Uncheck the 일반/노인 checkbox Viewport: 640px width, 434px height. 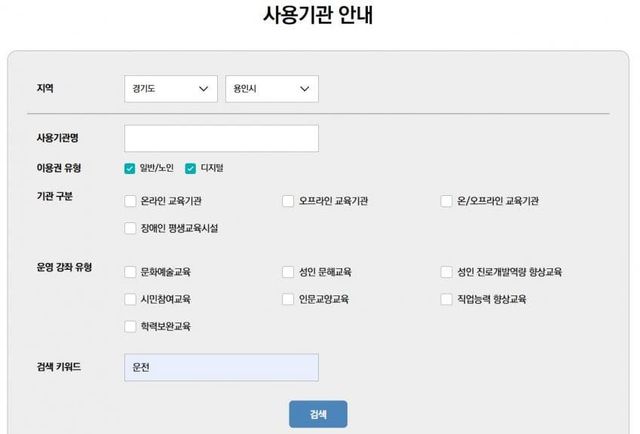(130, 168)
